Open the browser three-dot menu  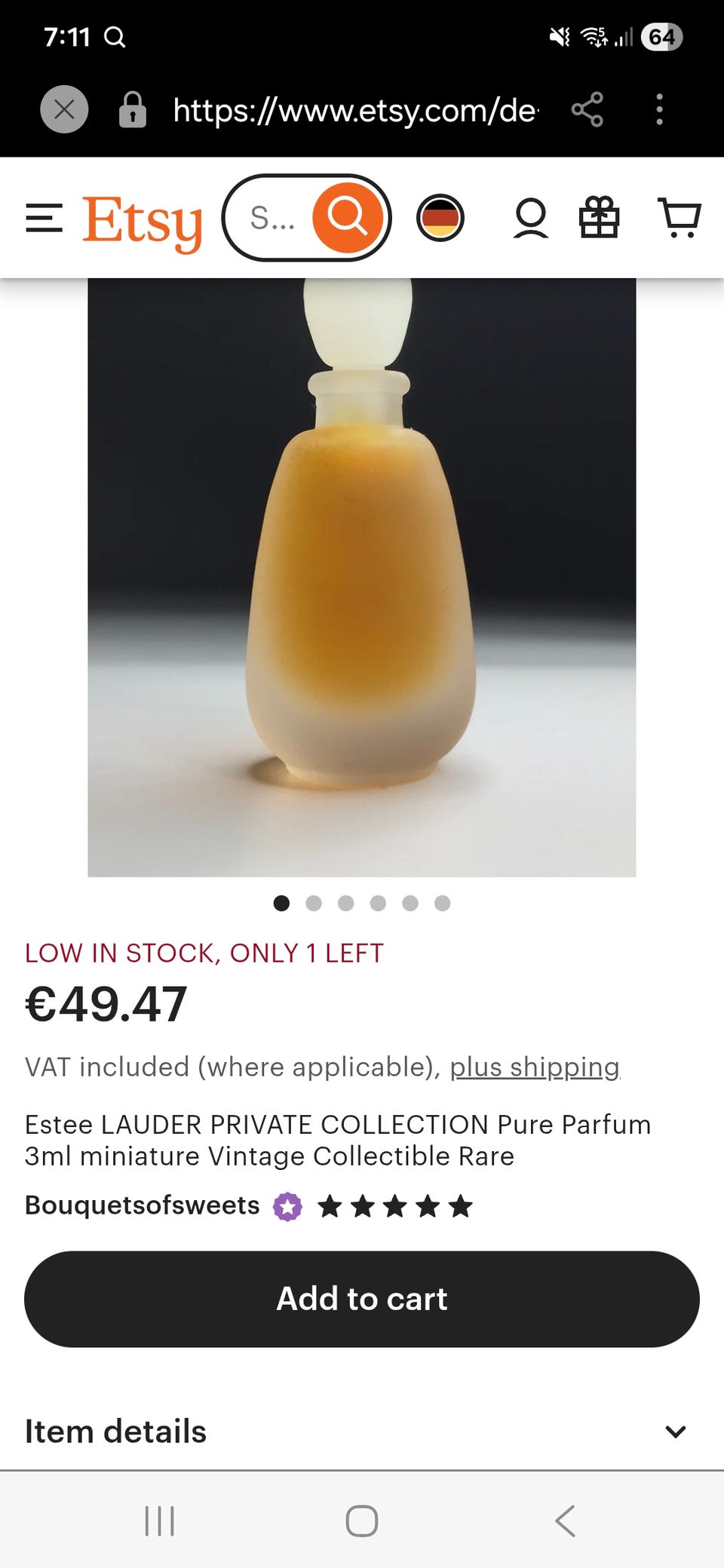(x=660, y=110)
